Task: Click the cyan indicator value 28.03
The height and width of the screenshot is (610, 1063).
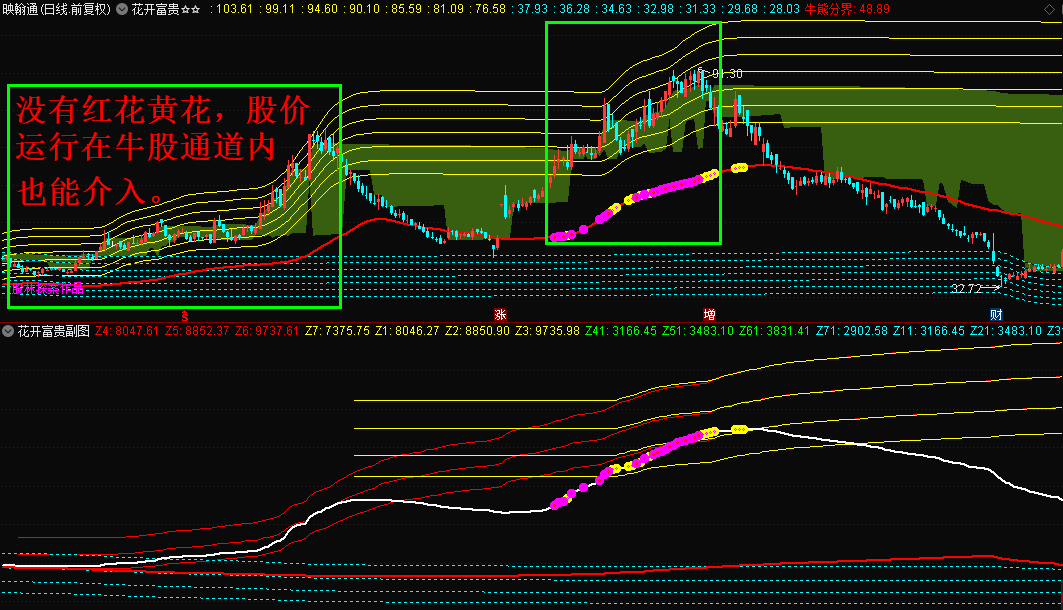Action: coord(782,9)
